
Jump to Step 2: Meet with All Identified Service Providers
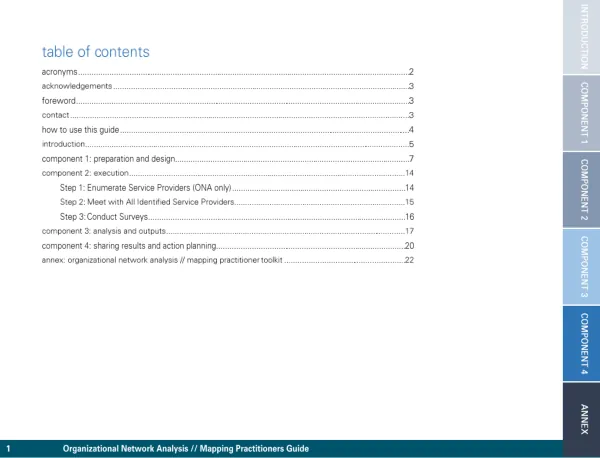[x=237, y=202]
